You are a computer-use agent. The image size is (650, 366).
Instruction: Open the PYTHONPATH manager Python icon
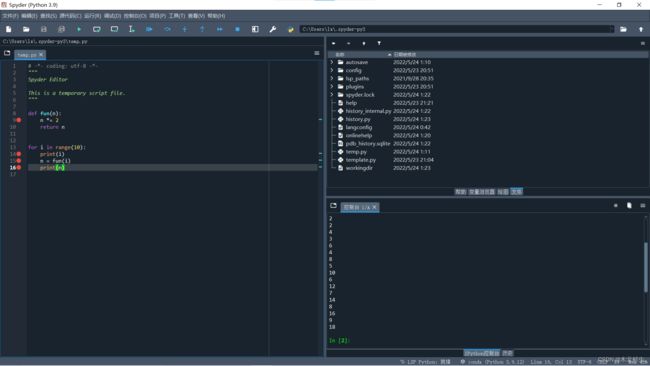(x=290, y=29)
